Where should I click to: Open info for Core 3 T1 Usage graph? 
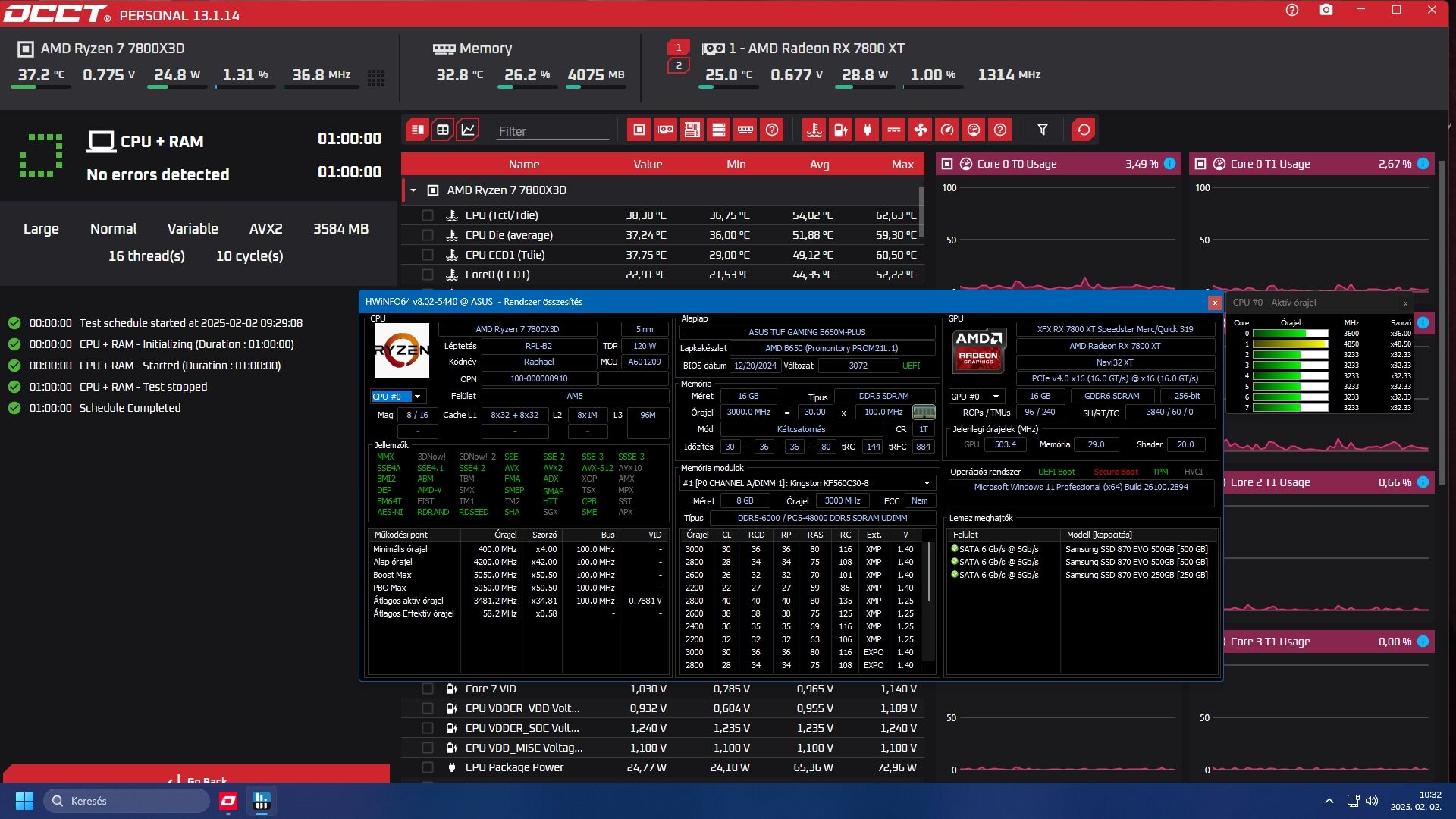tap(1423, 642)
